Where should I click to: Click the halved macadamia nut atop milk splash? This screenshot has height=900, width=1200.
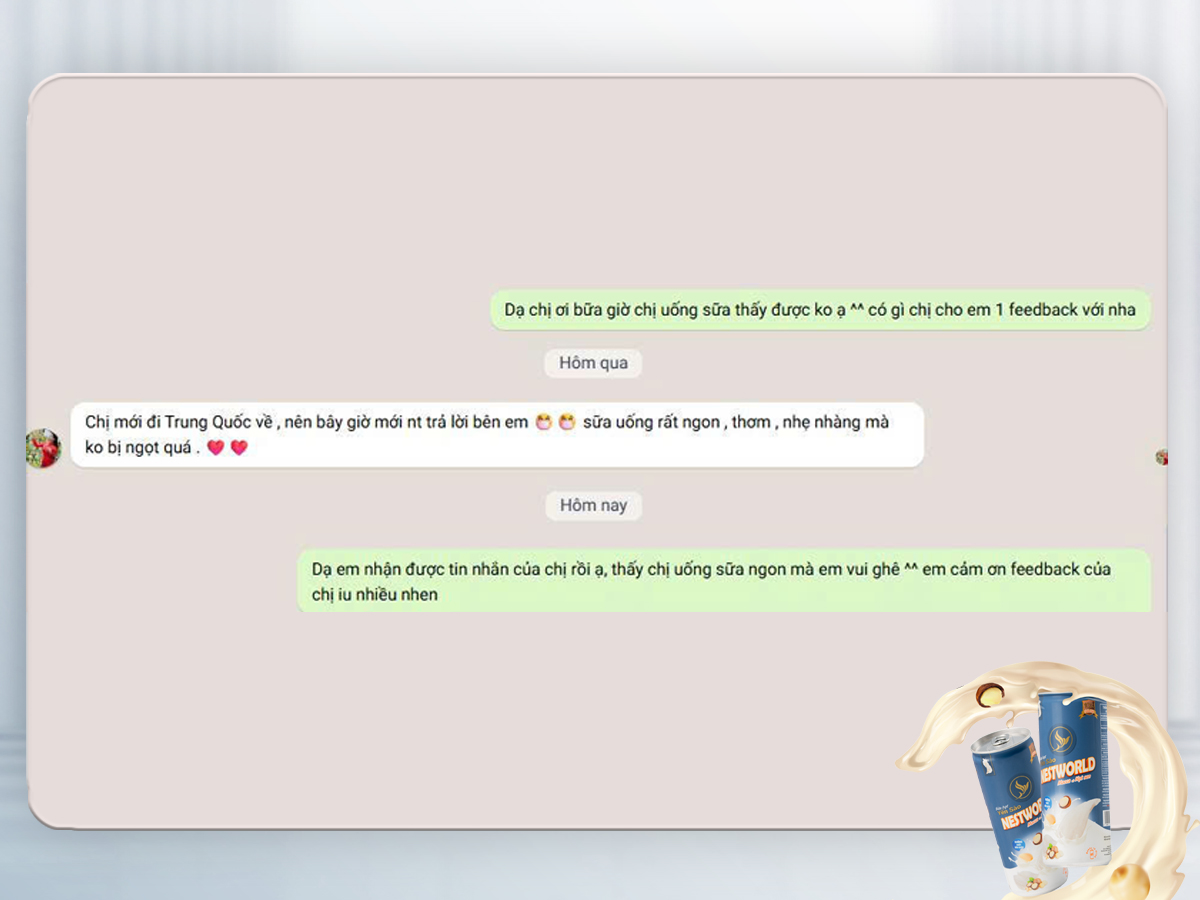pyautogui.click(x=989, y=693)
